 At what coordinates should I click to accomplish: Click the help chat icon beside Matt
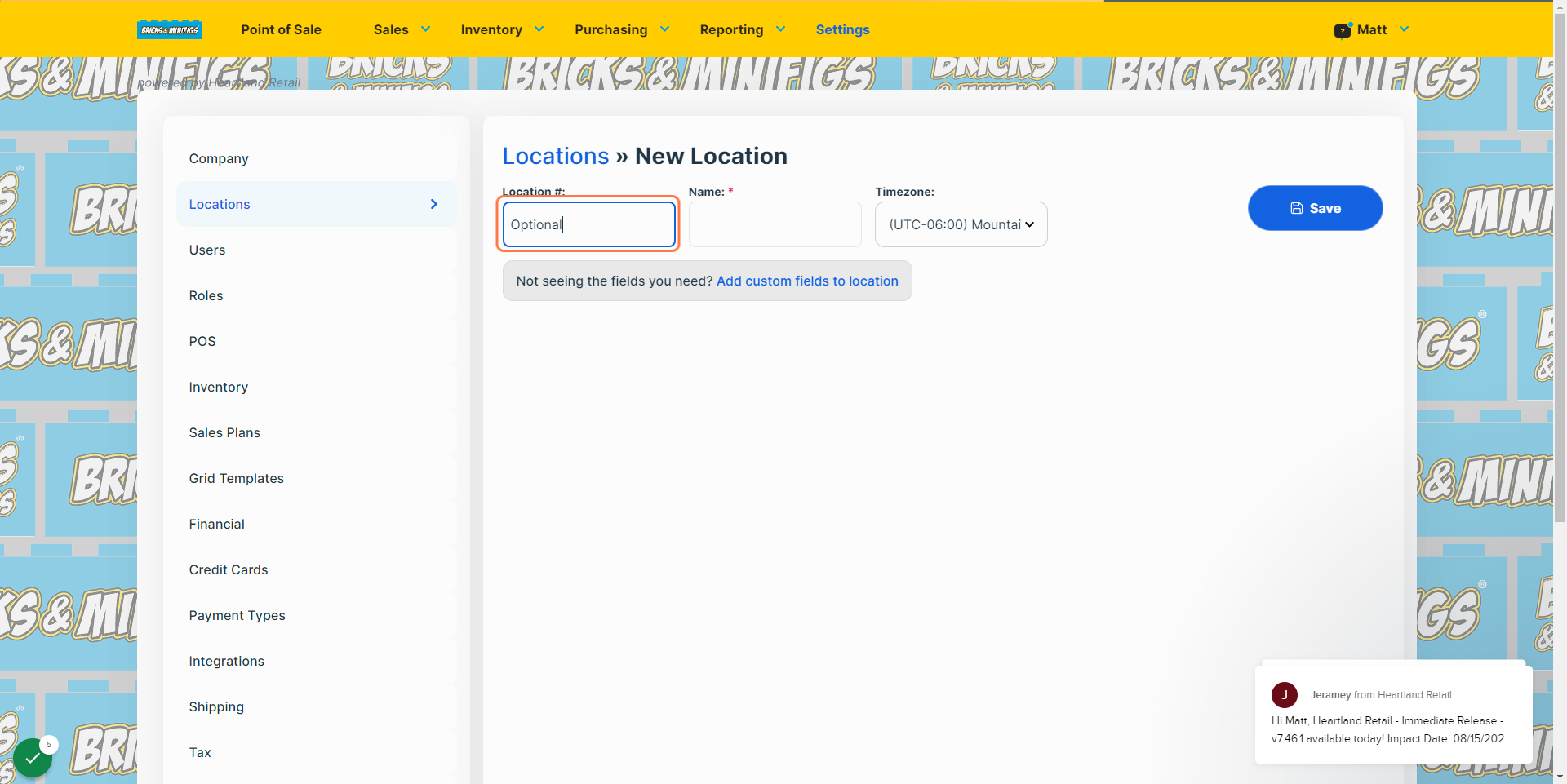point(1343,30)
